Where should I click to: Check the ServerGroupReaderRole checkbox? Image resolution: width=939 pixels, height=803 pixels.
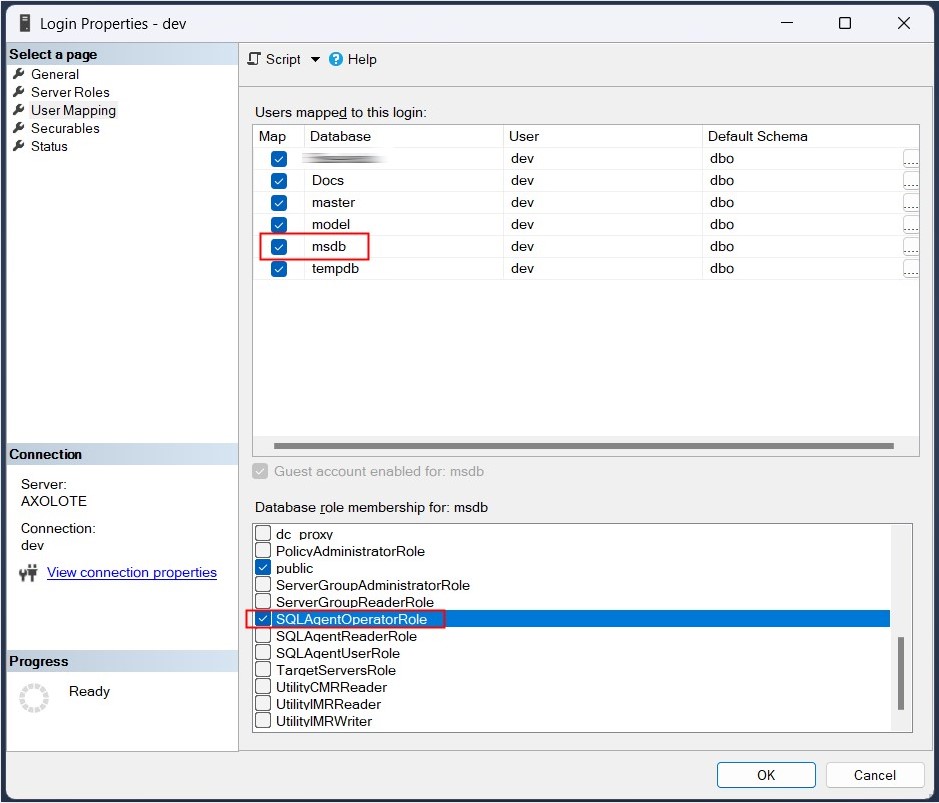click(263, 601)
